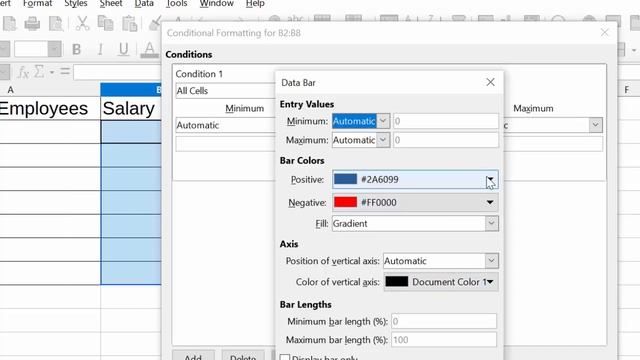This screenshot has height=360, width=640.
Task: Click the Cut scissors icon
Action: coord(82,24)
